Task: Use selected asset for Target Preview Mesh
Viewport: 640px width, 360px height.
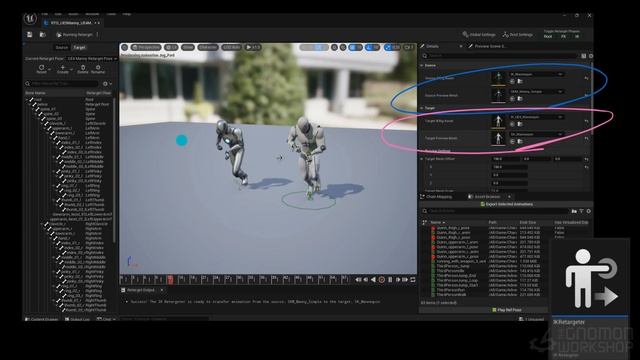Action: pyautogui.click(x=512, y=141)
